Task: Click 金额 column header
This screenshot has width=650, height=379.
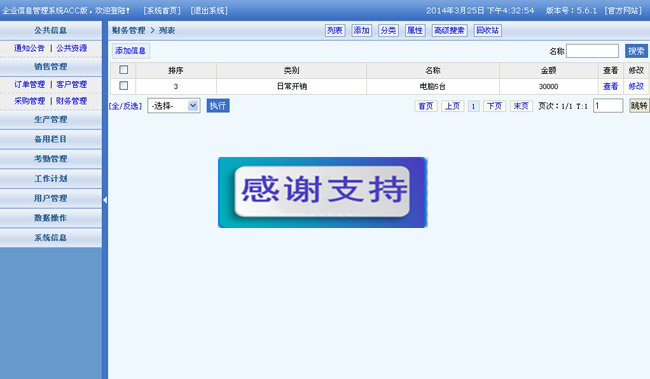Action: [x=548, y=70]
